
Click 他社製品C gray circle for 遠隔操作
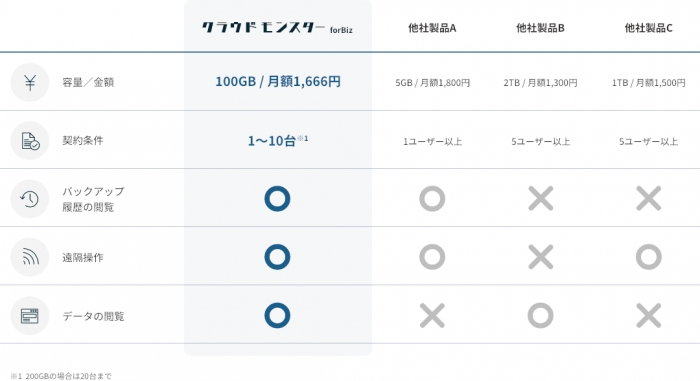tap(649, 257)
